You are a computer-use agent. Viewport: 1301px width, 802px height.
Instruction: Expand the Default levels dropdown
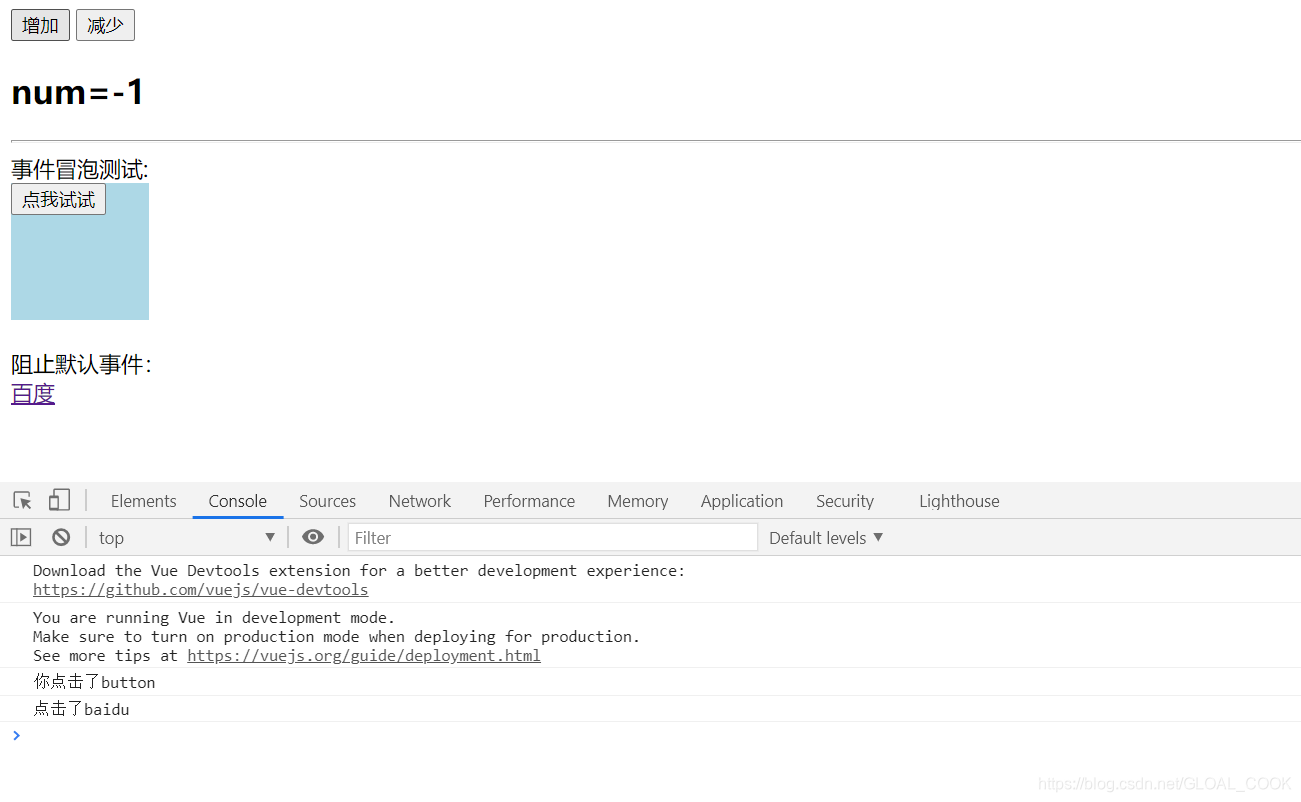click(x=826, y=538)
